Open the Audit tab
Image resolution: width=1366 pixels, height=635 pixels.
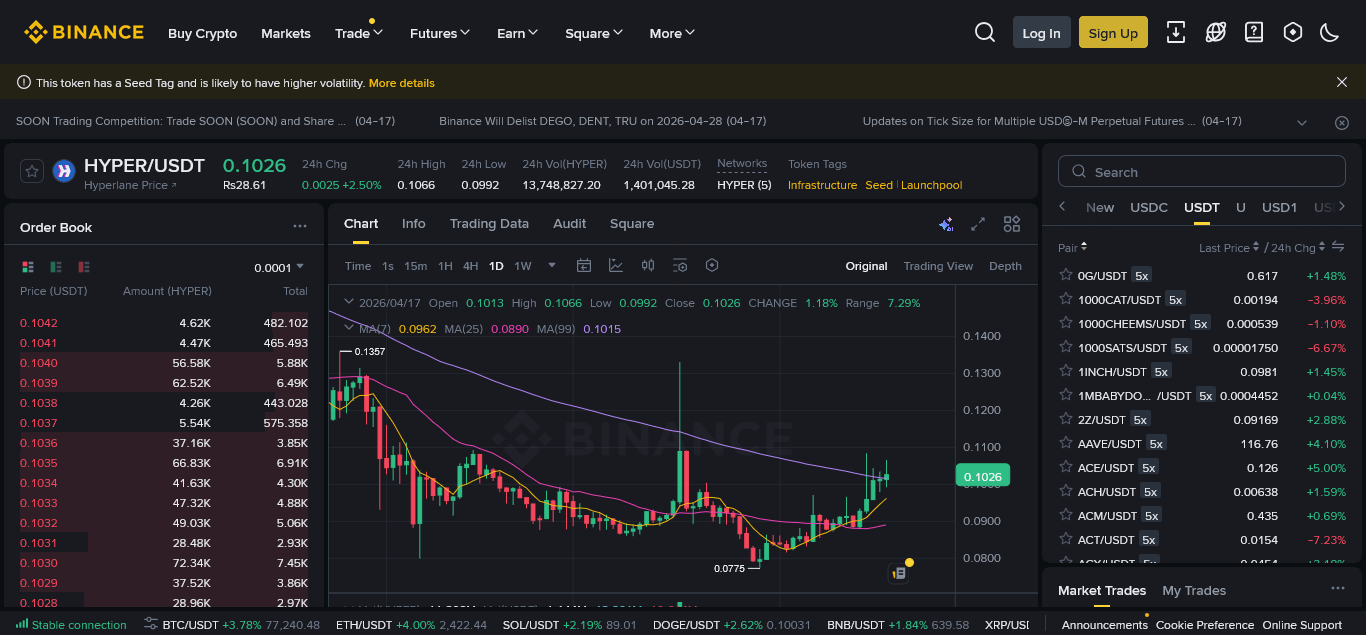pos(570,224)
